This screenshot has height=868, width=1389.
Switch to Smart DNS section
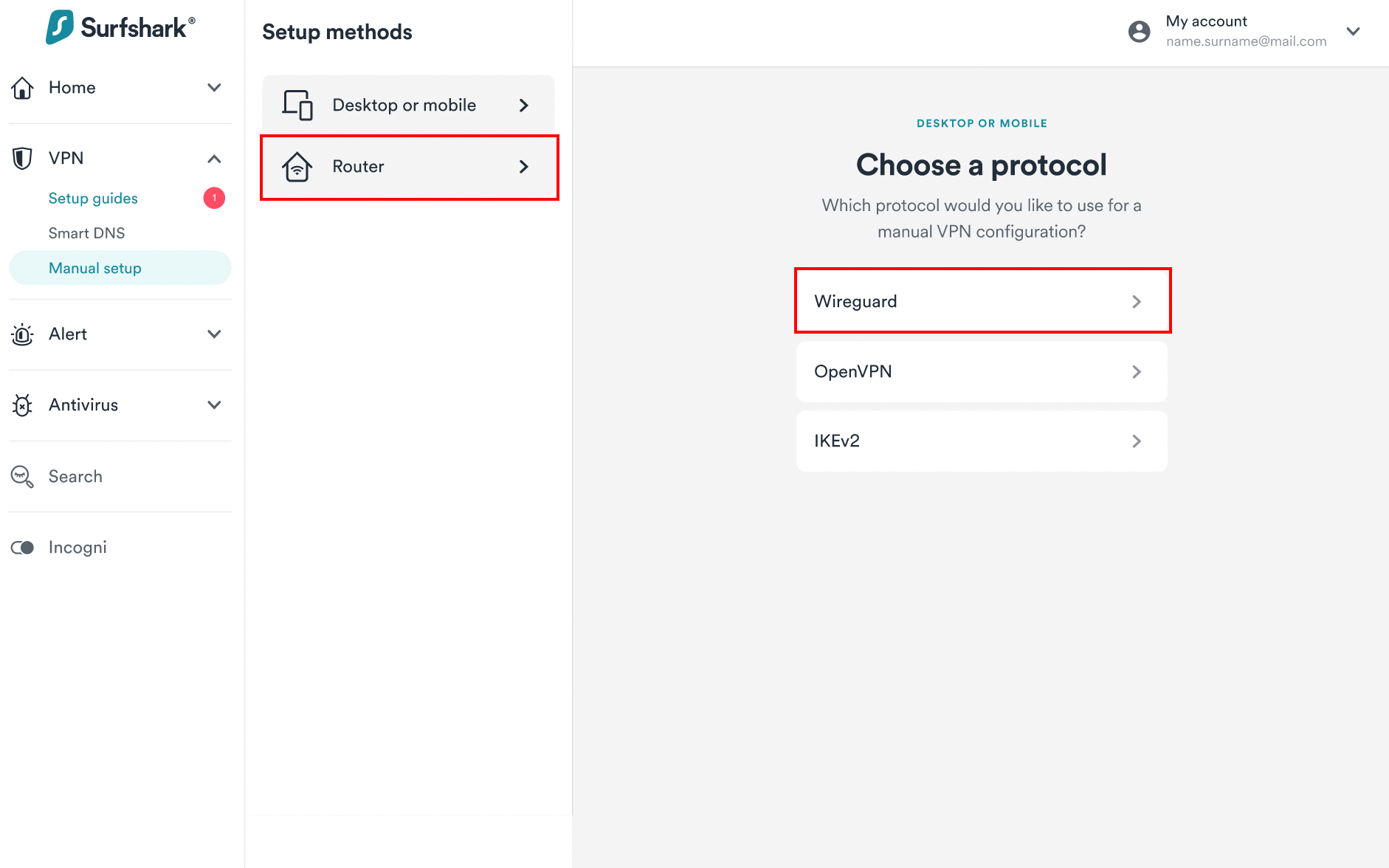(x=87, y=232)
